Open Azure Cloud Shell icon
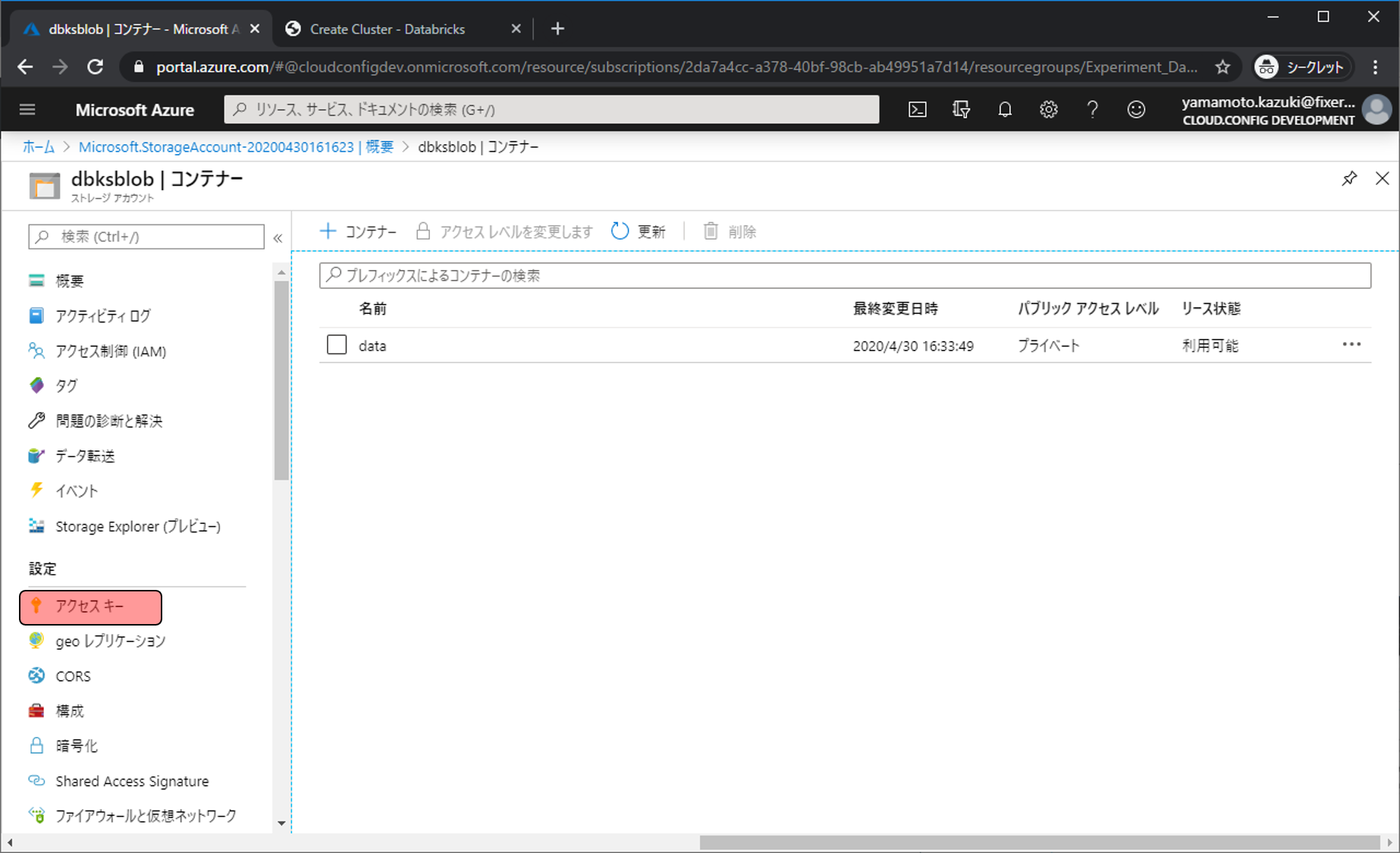The height and width of the screenshot is (853, 1400). tap(917, 110)
